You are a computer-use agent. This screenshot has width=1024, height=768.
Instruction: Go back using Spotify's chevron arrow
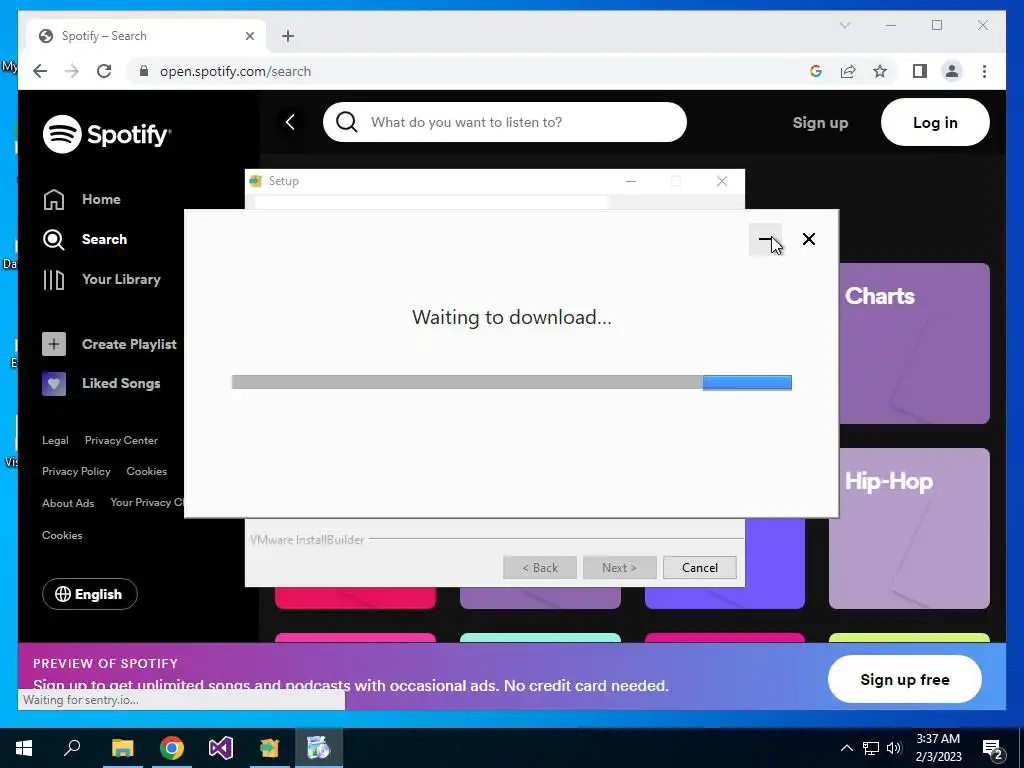point(291,121)
